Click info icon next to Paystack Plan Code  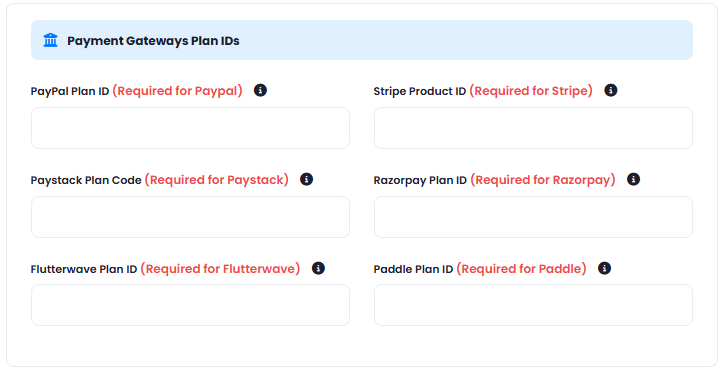[x=307, y=179]
